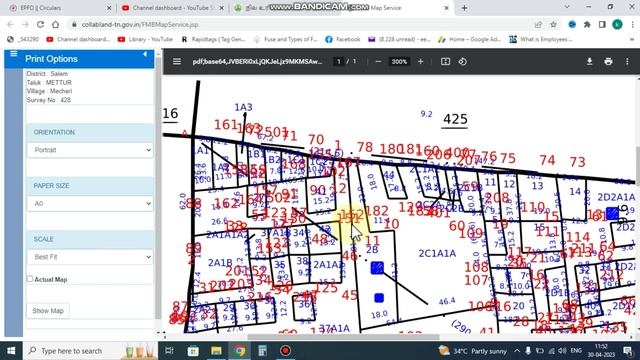Open Chrome from the taskbar
The image size is (640, 360).
coord(240,351)
